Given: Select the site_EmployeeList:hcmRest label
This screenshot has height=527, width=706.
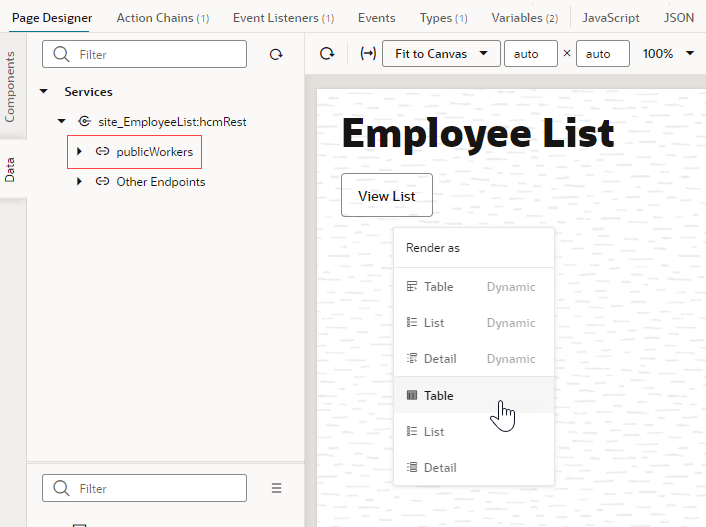Looking at the screenshot, I should pyautogui.click(x=172, y=122).
